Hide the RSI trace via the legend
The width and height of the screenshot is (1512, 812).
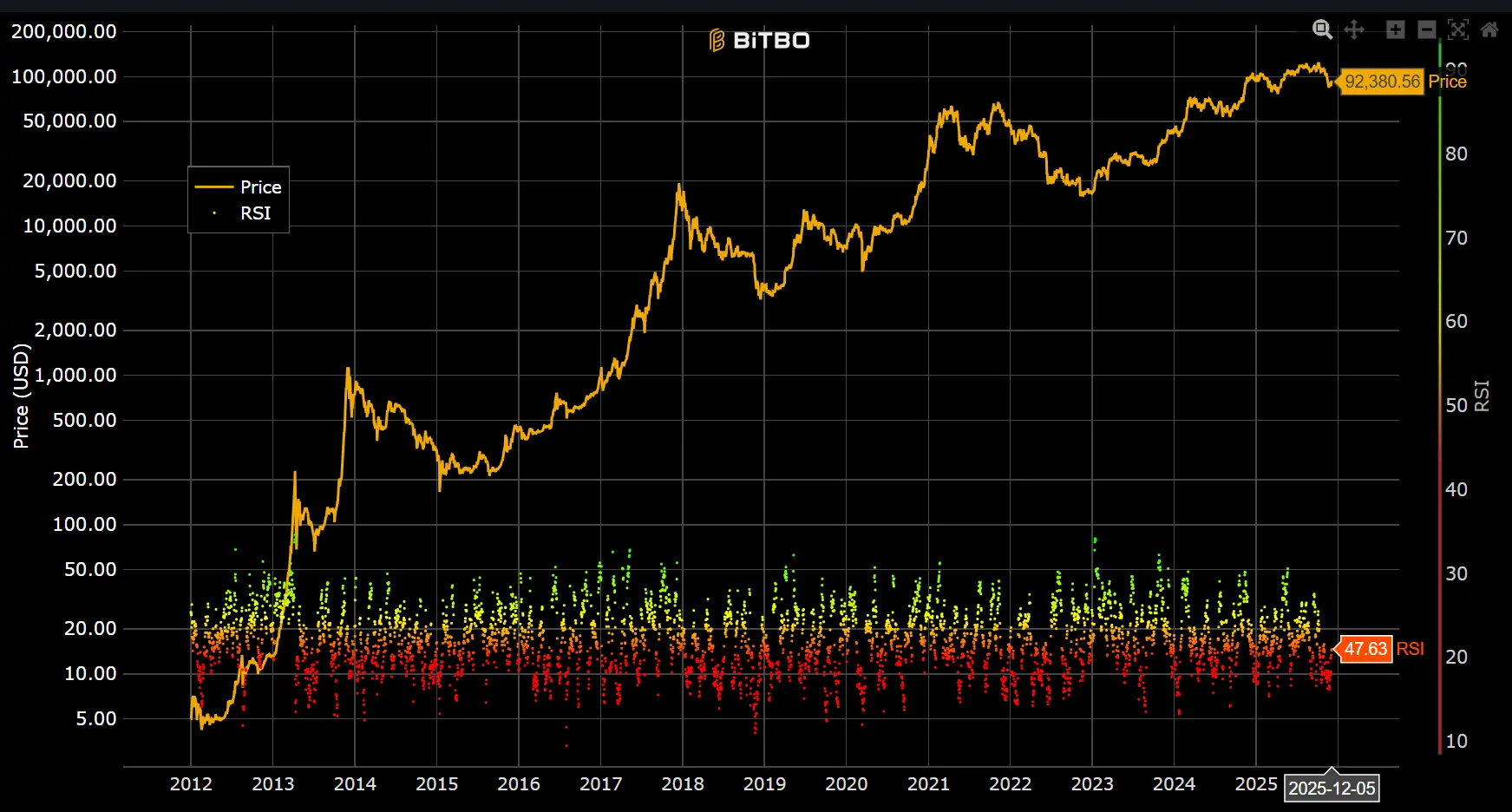tap(239, 213)
